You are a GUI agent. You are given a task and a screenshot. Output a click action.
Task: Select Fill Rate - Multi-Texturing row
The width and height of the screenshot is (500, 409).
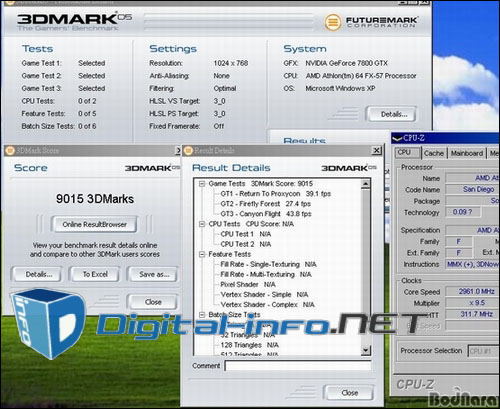pos(266,274)
